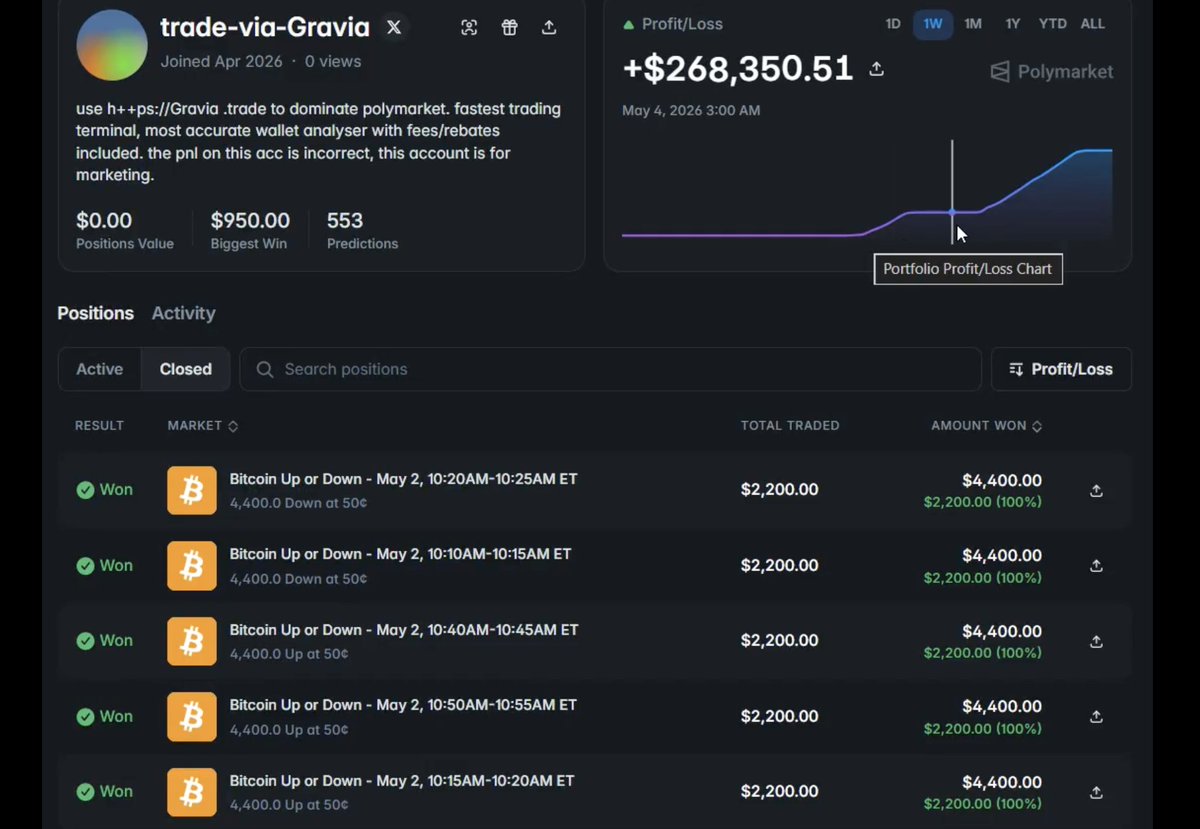The height and width of the screenshot is (829, 1200).
Task: Click Bitcoin icon of 10:15AM-10:20AM market
Action: tap(192, 792)
